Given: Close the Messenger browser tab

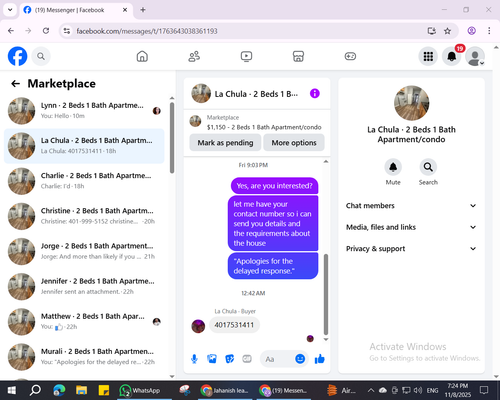Looking at the screenshot, I should click(125, 10).
